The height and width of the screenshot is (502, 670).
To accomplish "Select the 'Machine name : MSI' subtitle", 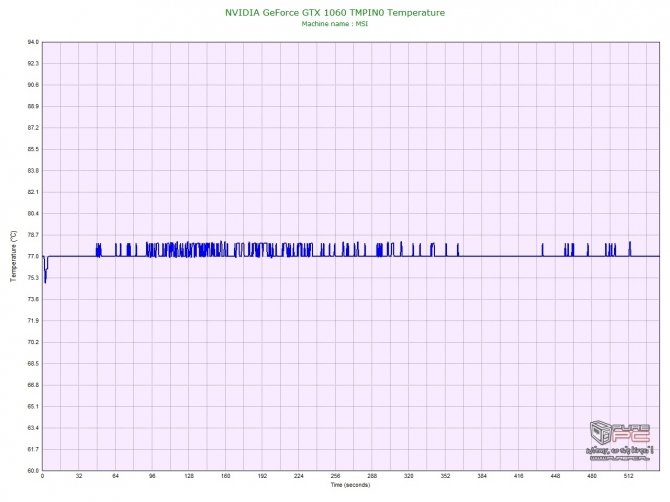I will 335,24.
